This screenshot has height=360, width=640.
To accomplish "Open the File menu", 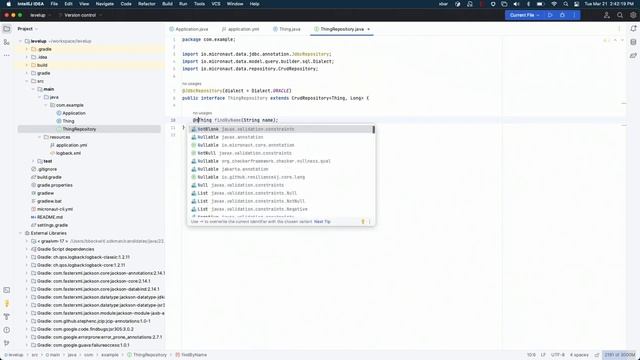I will (54, 4).
